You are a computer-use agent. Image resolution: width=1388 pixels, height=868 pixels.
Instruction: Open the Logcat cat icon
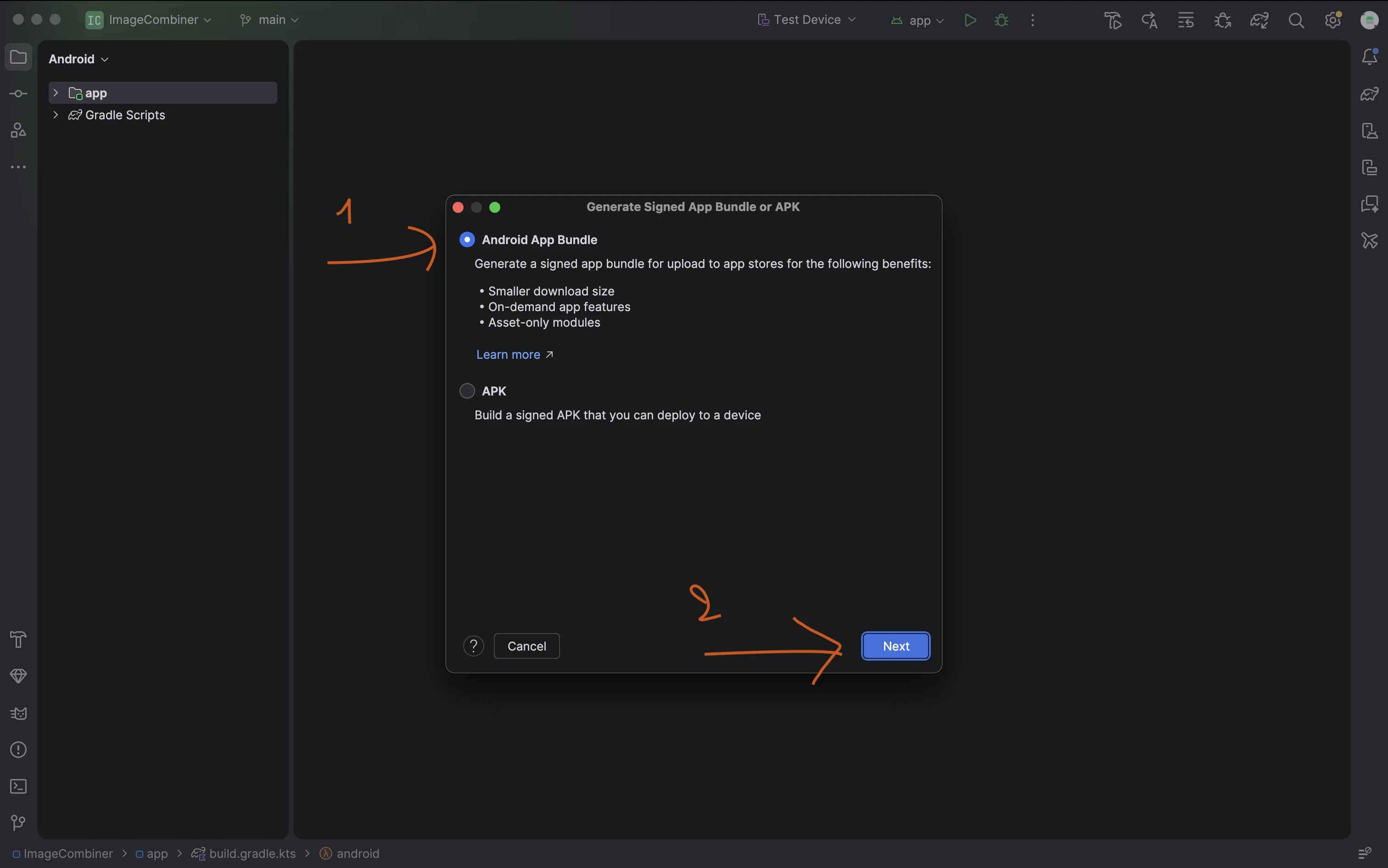point(18,713)
